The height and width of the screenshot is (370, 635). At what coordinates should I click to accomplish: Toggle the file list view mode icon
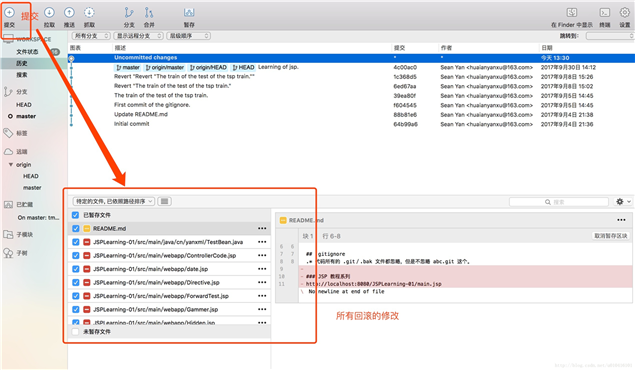click(x=164, y=201)
